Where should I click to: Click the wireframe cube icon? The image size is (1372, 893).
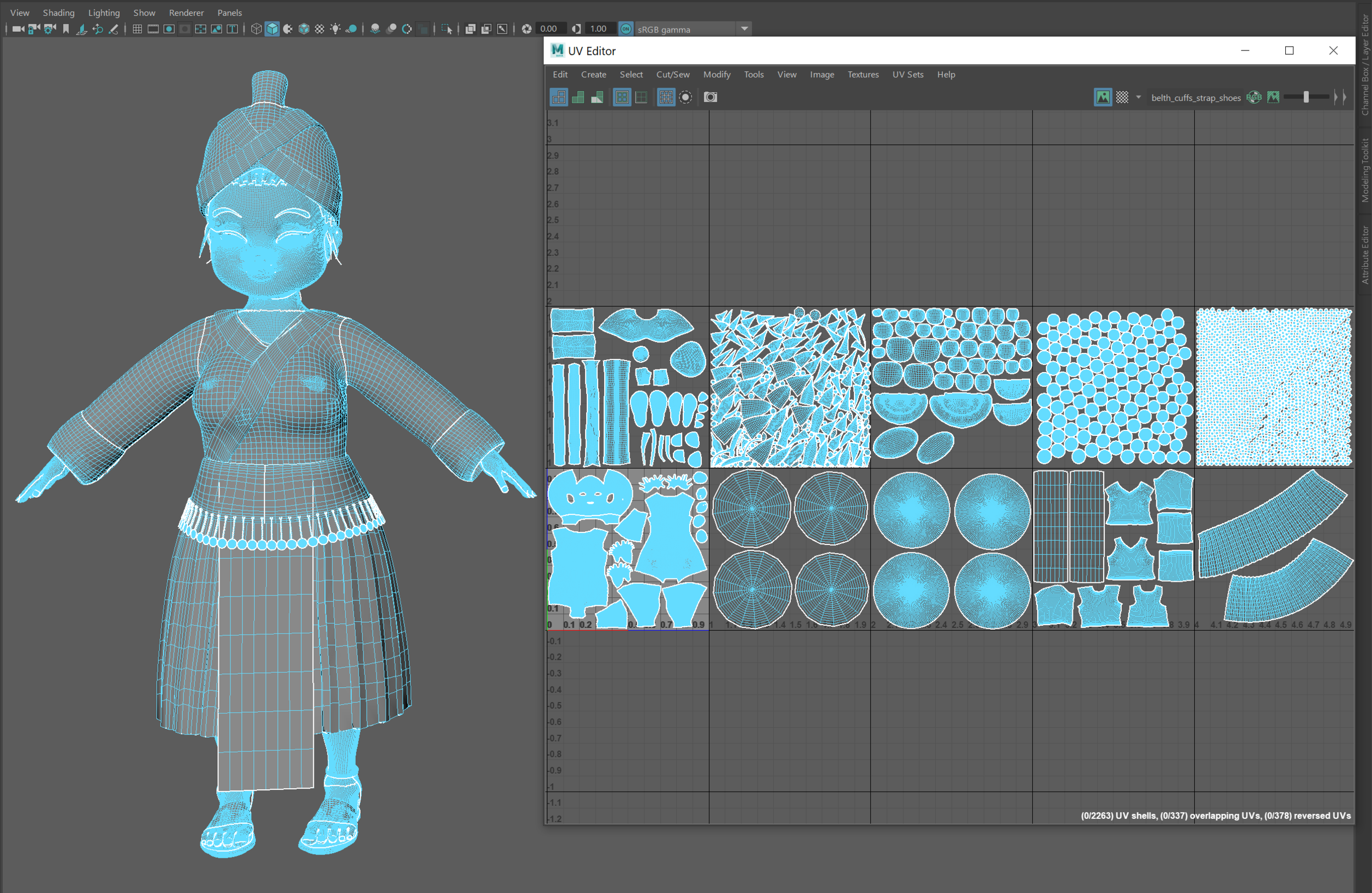[256, 29]
